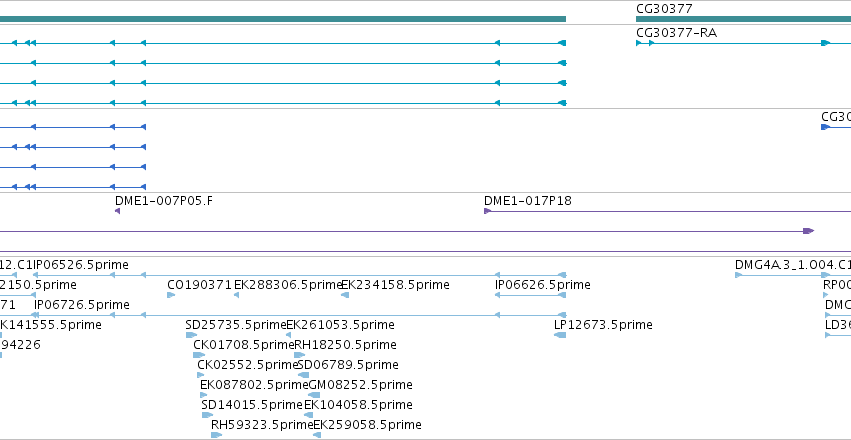
Task: Click the IP06626.5prime EST label
Action: (x=542, y=285)
